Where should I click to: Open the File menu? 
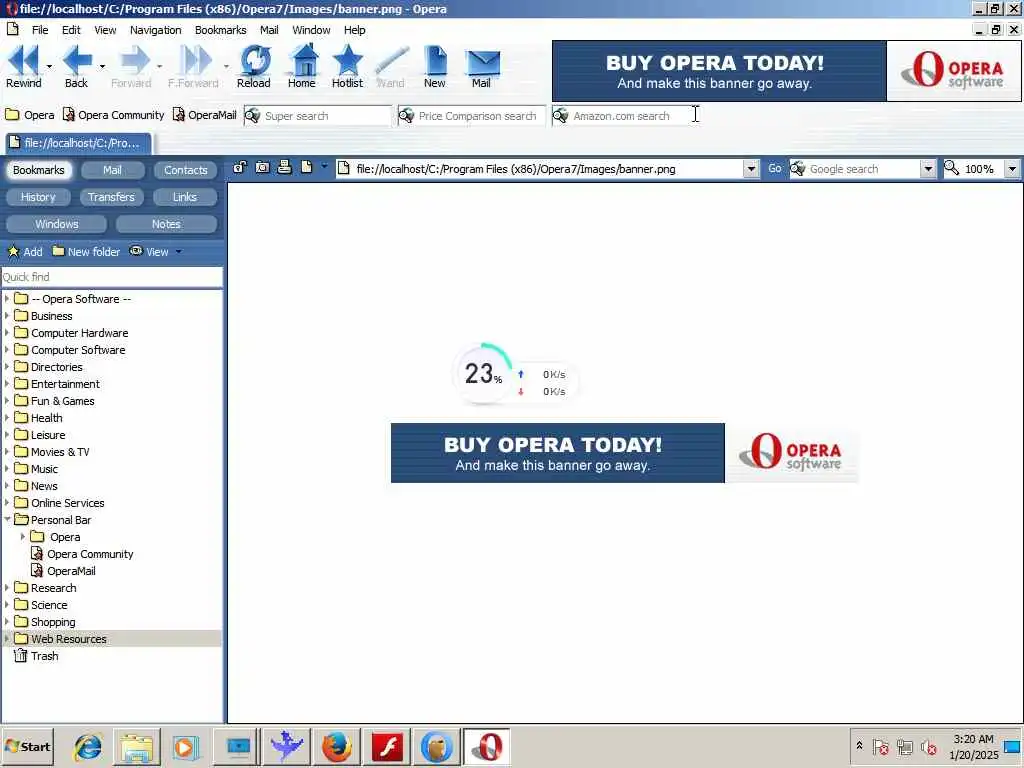[x=40, y=30]
